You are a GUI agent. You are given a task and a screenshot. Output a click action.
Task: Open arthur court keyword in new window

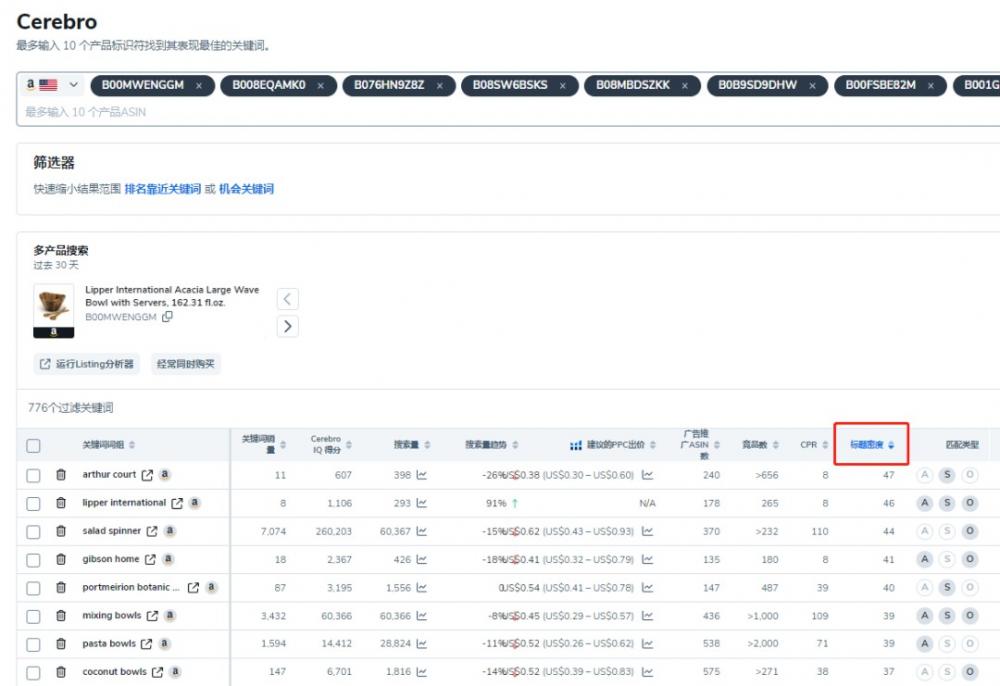(x=147, y=475)
